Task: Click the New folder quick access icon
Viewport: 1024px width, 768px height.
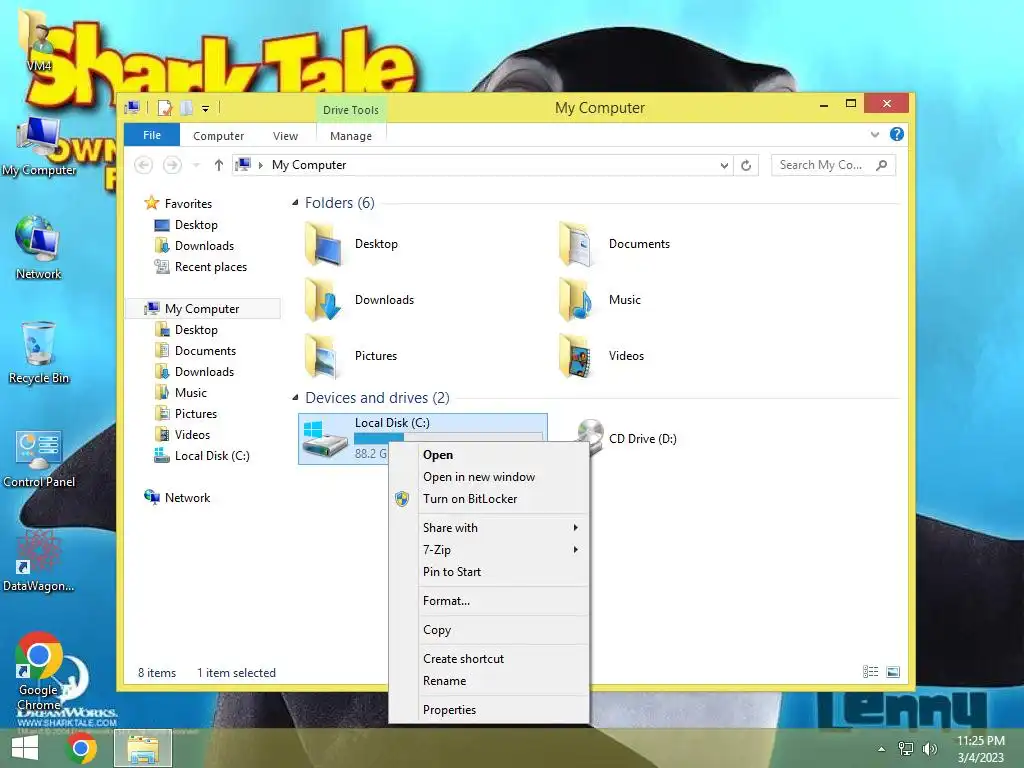Action: 187,108
